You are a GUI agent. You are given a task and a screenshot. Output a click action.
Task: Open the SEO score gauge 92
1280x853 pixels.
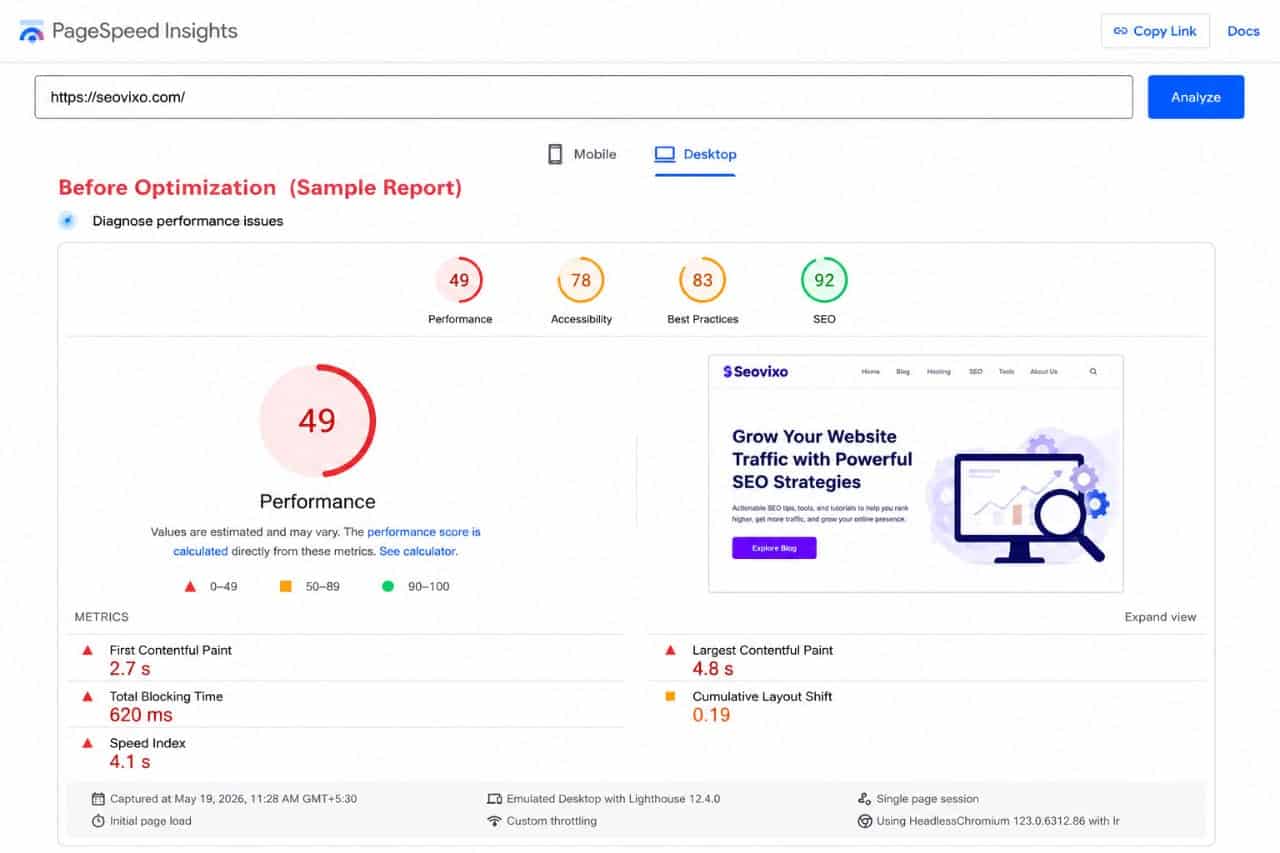tap(824, 281)
